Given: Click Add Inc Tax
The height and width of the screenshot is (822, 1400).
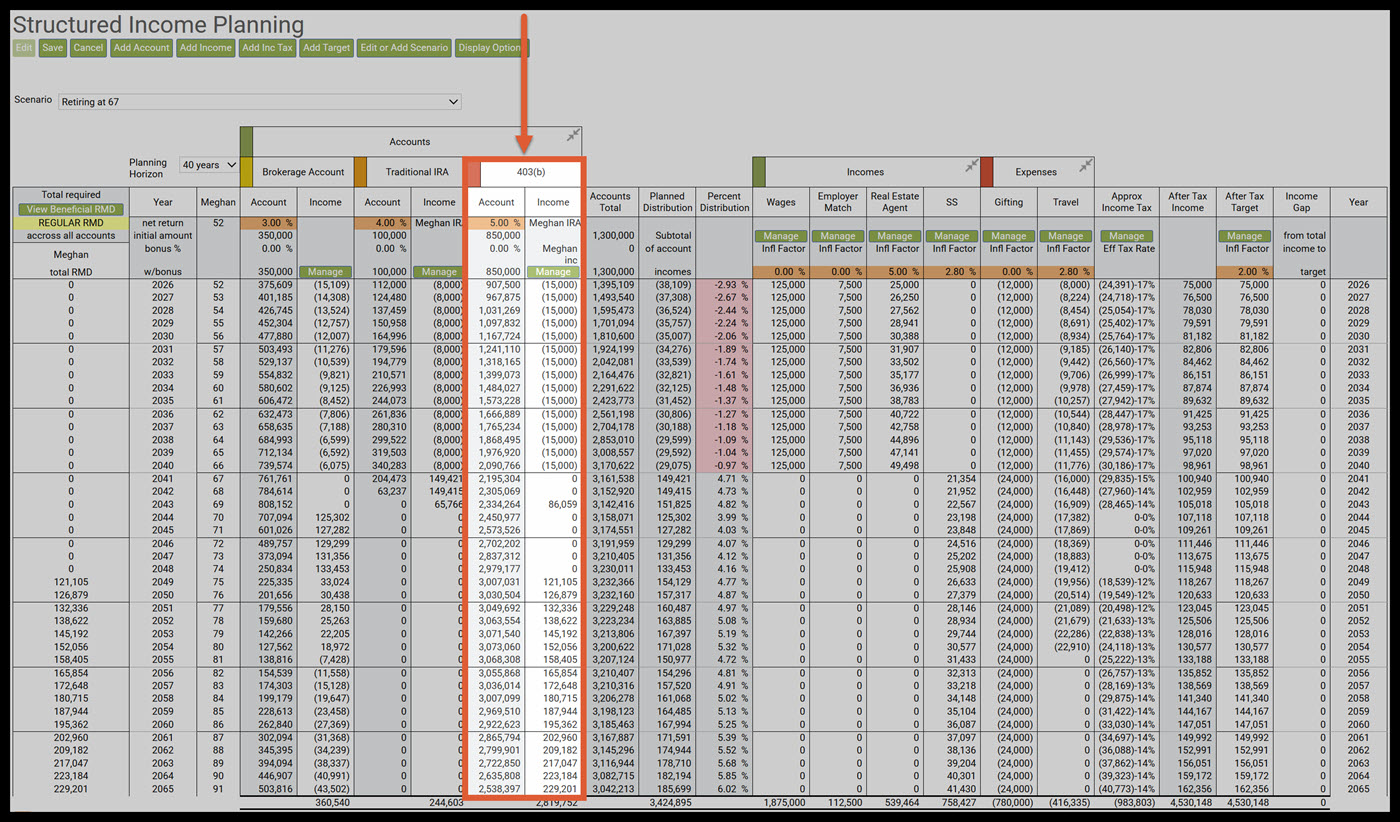Looking at the screenshot, I should point(267,47).
